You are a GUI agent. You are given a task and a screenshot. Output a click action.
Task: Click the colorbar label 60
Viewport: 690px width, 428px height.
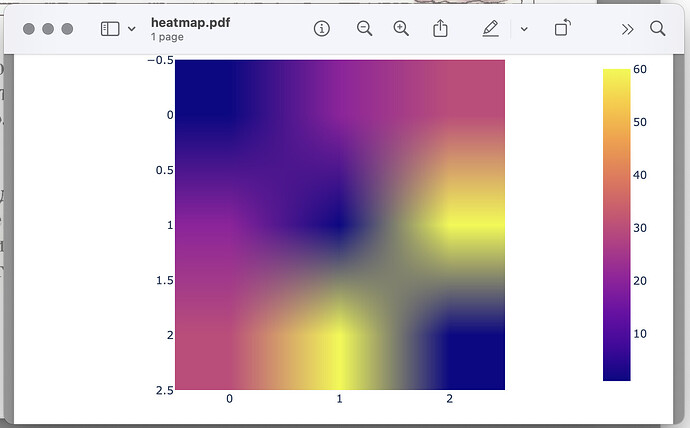(x=640, y=69)
